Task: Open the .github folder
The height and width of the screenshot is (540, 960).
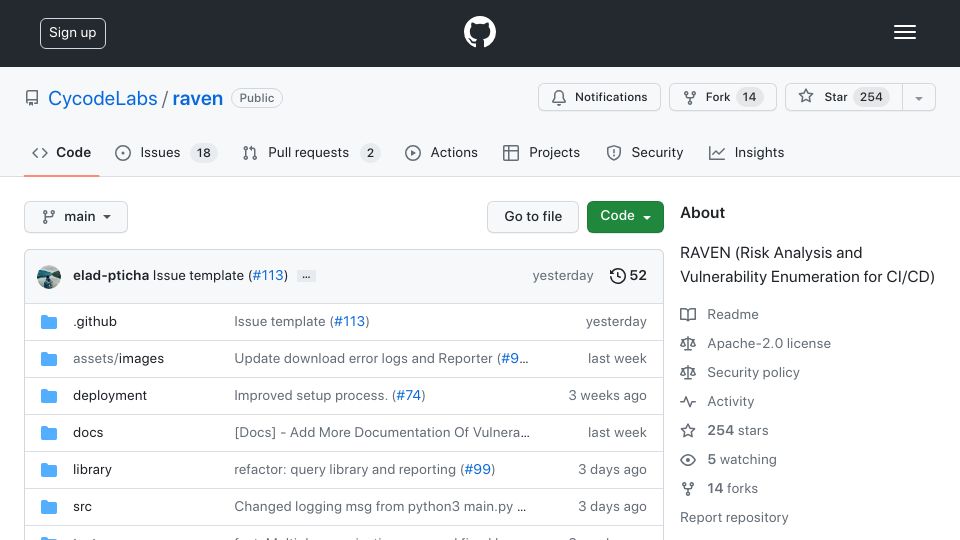Action: coord(95,321)
